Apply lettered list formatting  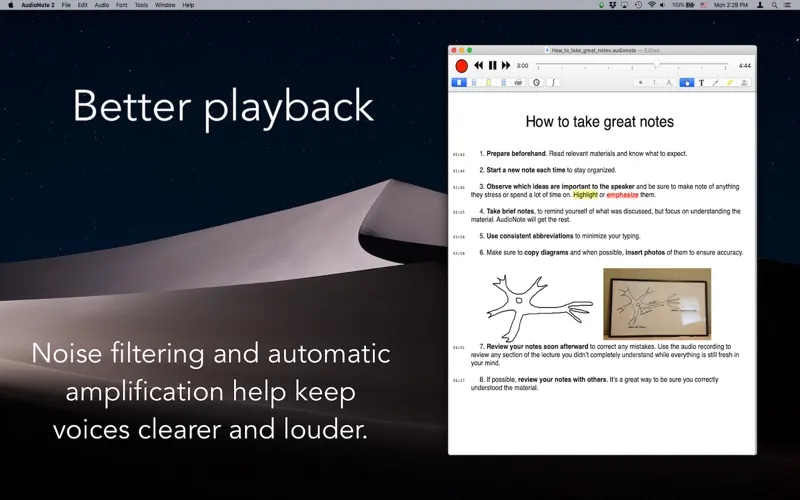coord(669,82)
